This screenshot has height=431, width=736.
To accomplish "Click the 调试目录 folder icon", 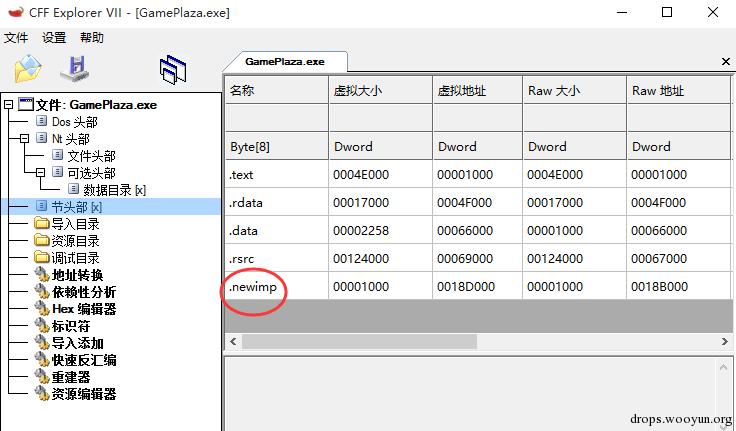I will 42,257.
